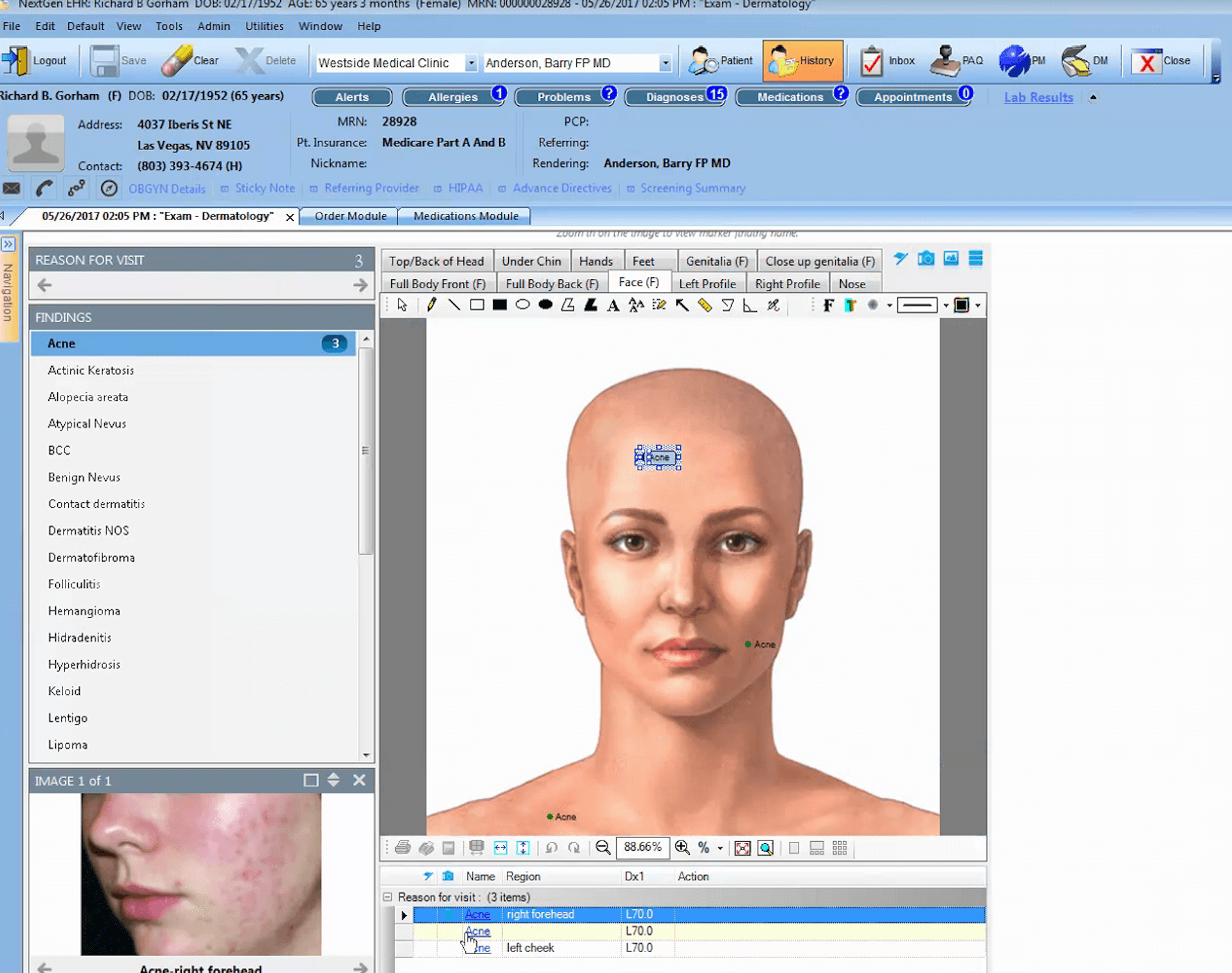Image resolution: width=1232 pixels, height=973 pixels.
Task: Open the line style dropdown
Action: coord(945,305)
